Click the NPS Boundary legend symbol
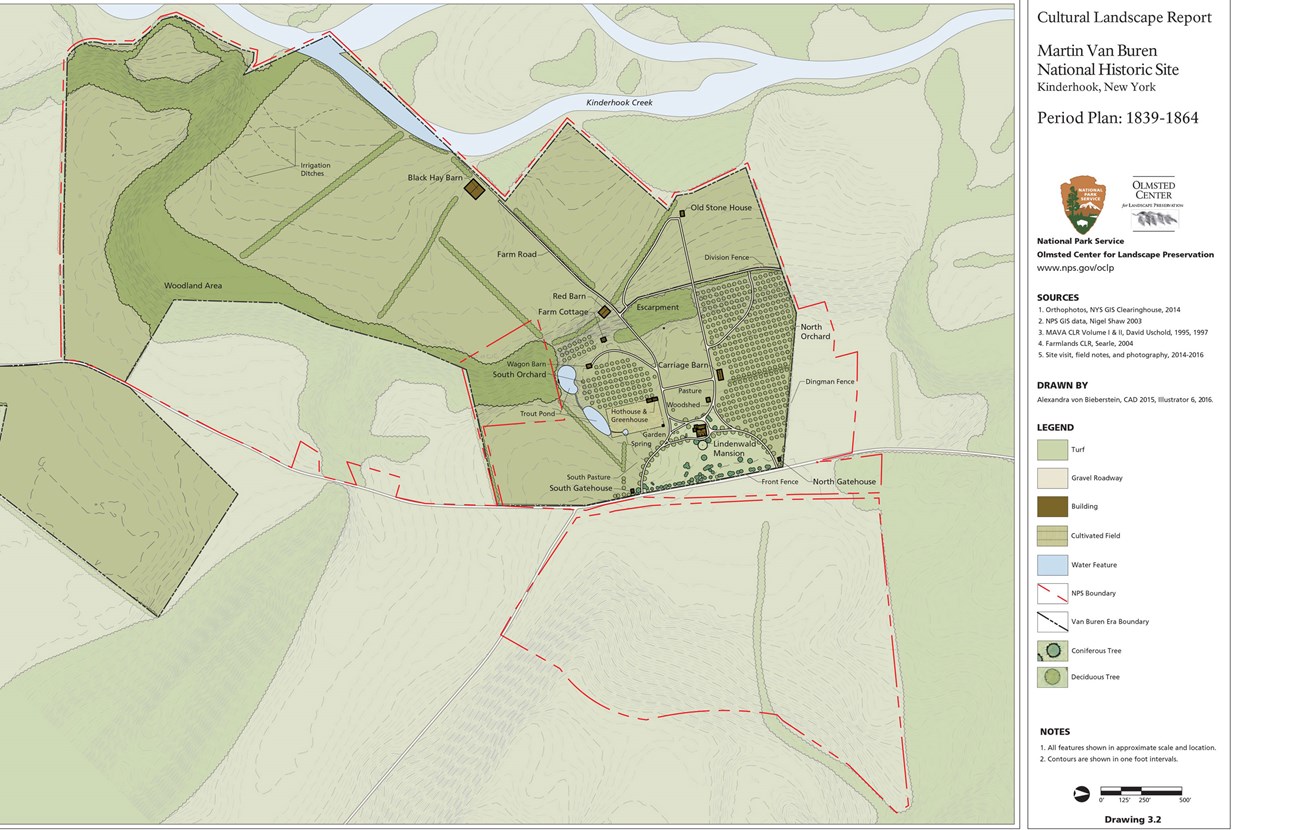Screen dimensions: 1300x830 click(1052, 593)
